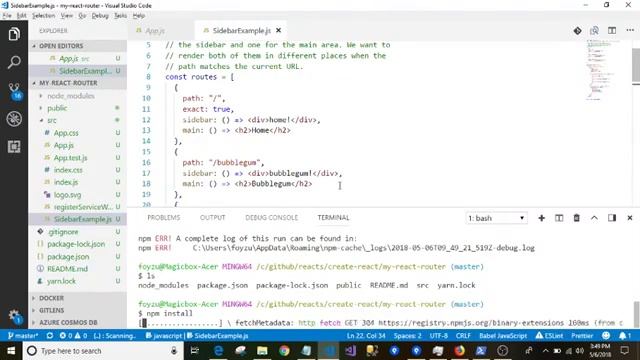
Task: Split the terminal panel
Action: point(559,218)
